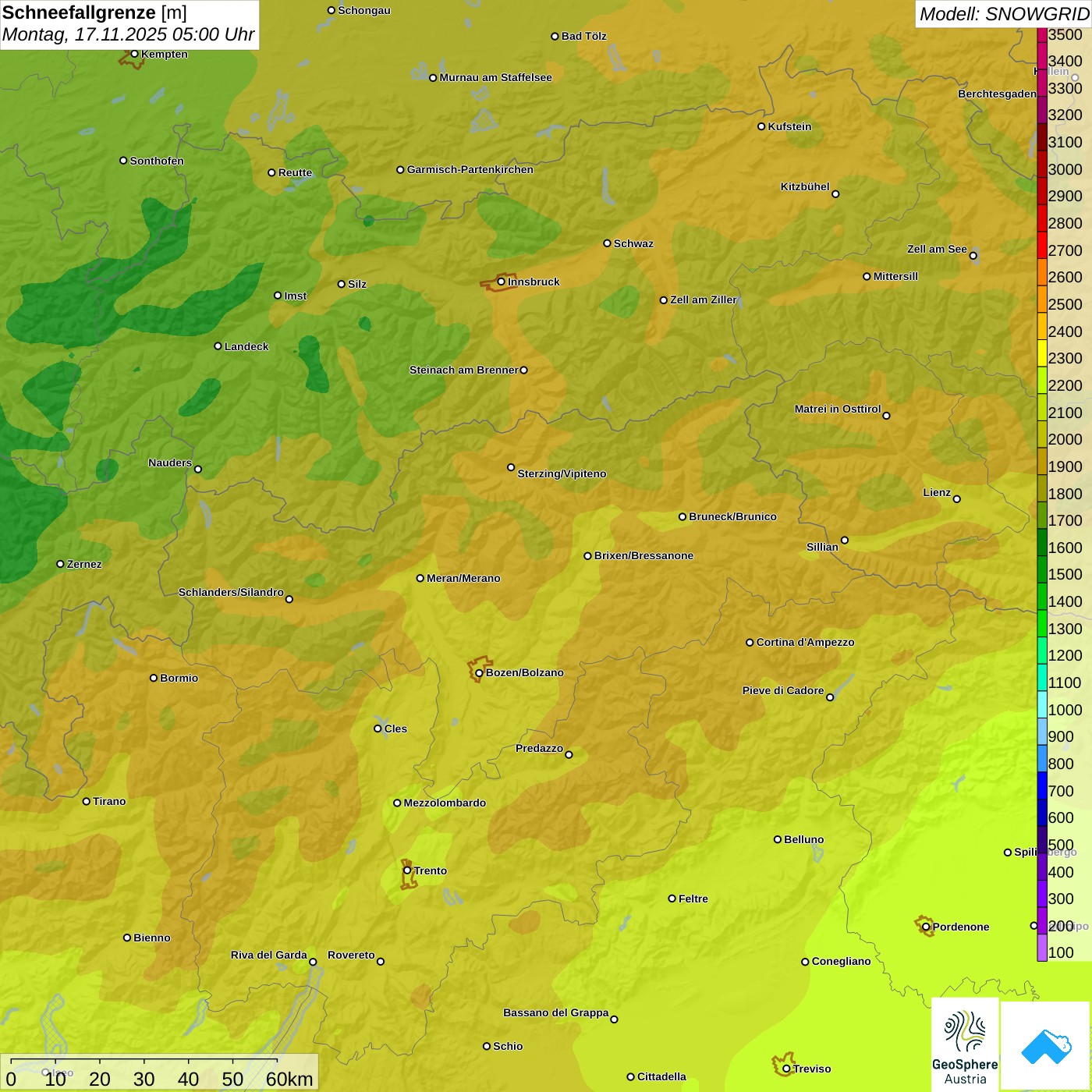Click the Murnau am Staffelsee label
The width and height of the screenshot is (1092, 1092).
[496, 77]
